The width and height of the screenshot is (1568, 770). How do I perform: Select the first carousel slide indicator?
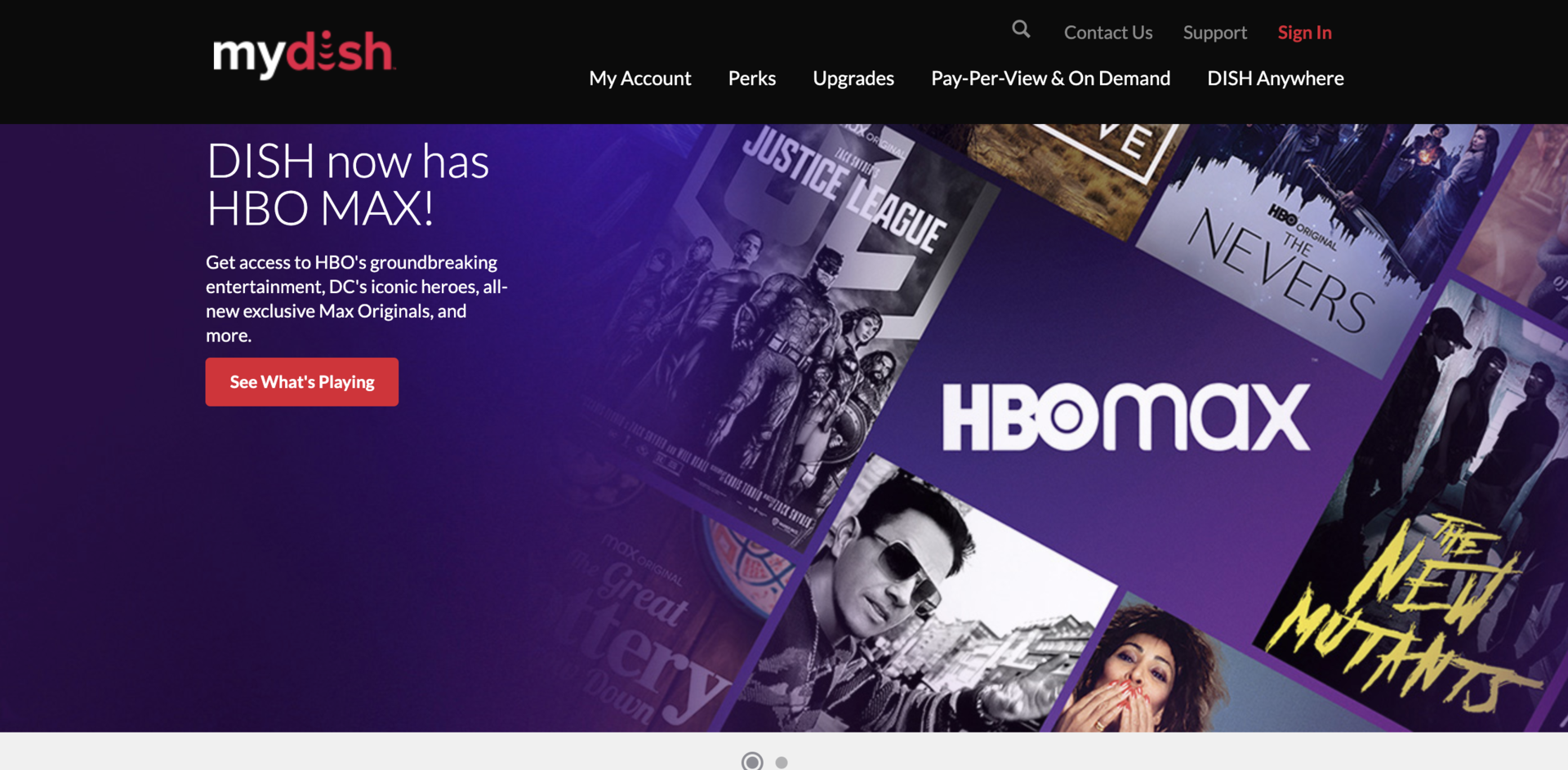tap(752, 761)
